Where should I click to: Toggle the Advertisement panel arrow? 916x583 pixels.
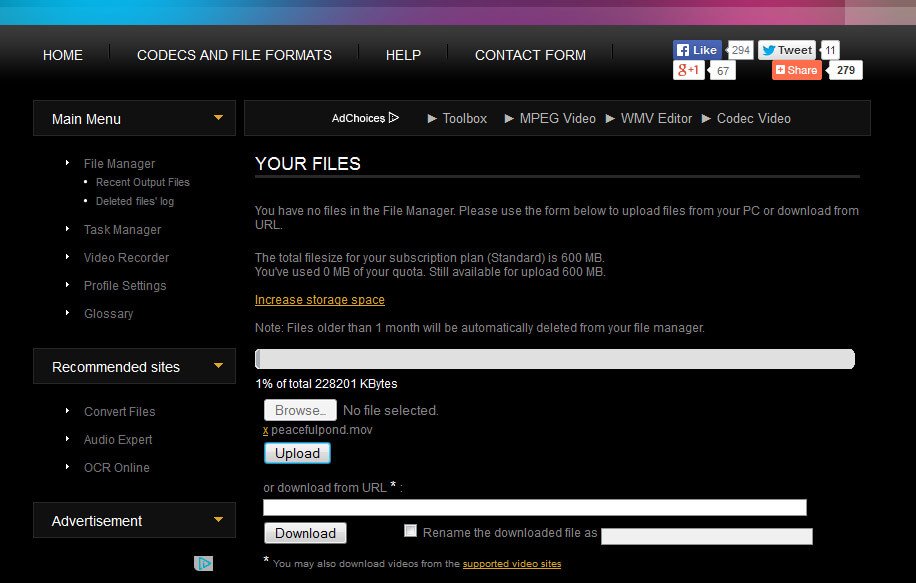coord(218,520)
